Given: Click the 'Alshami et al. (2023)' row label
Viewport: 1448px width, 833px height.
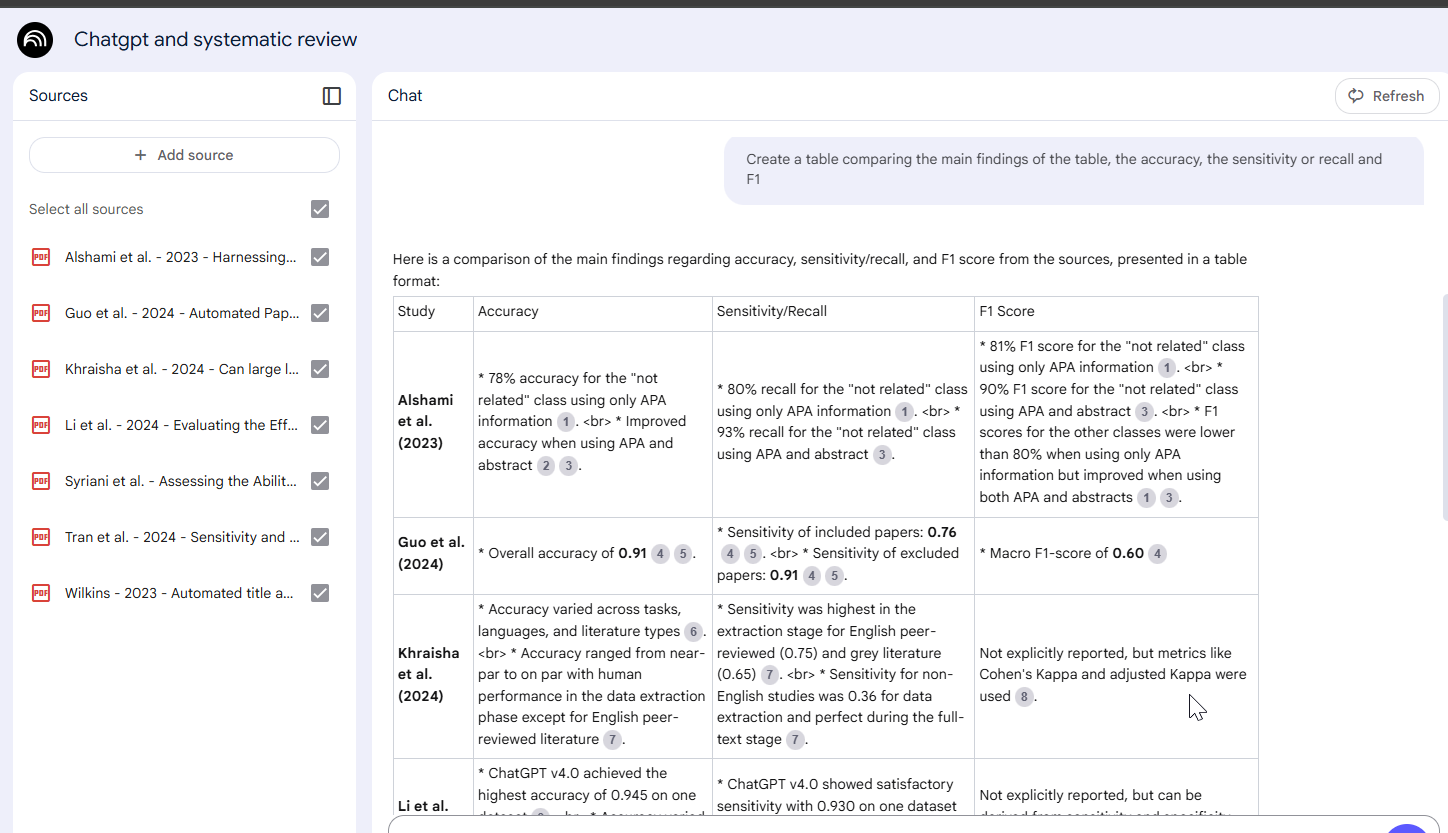Looking at the screenshot, I should click(x=426, y=421).
